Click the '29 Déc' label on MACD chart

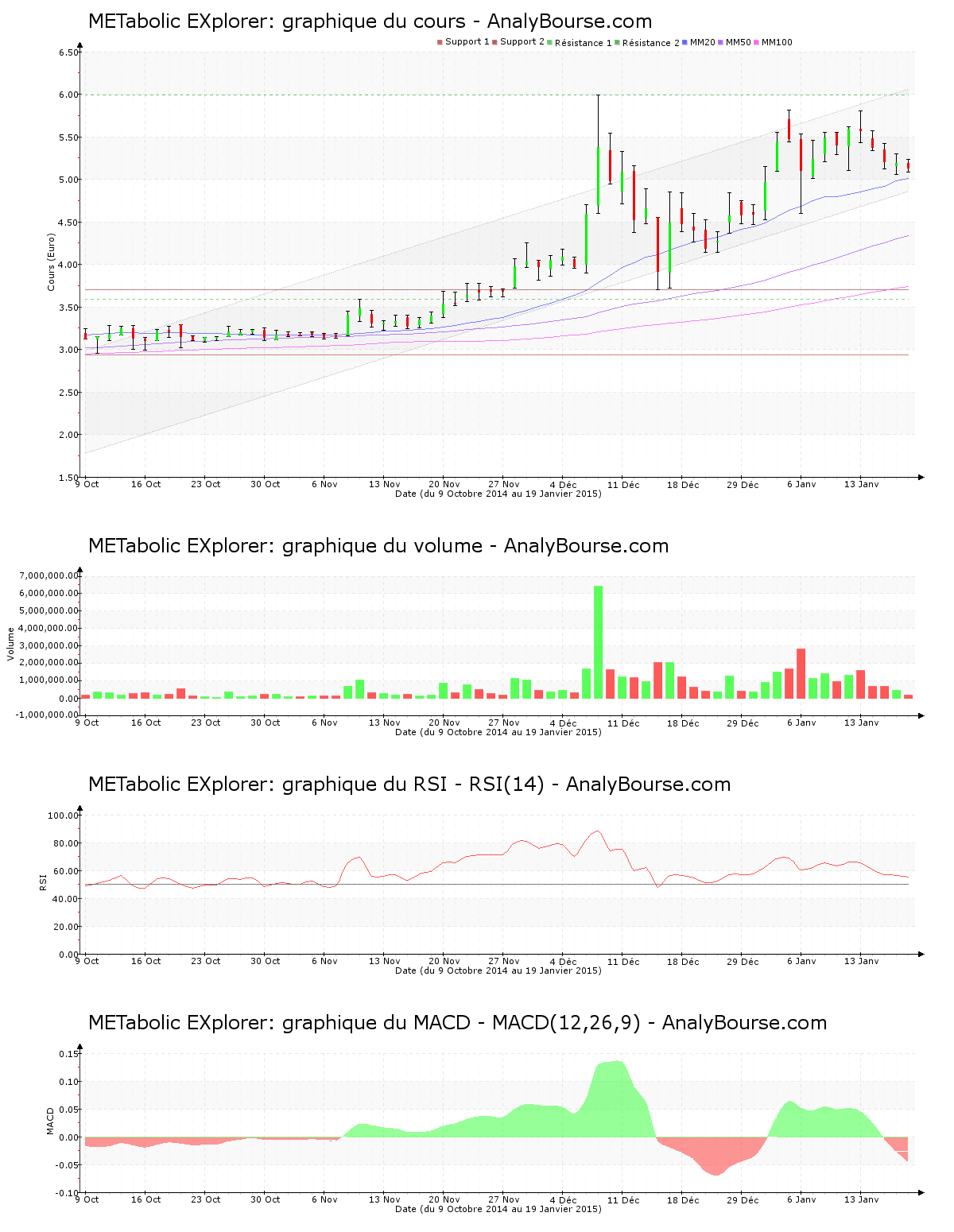click(743, 1199)
